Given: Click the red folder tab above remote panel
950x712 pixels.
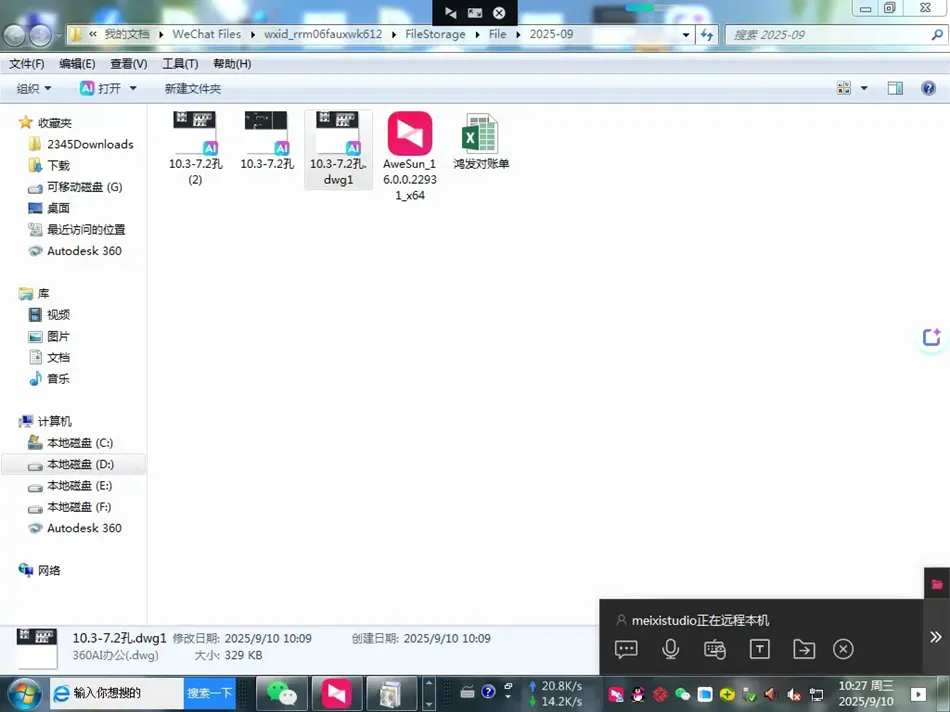Looking at the screenshot, I should tap(937, 584).
